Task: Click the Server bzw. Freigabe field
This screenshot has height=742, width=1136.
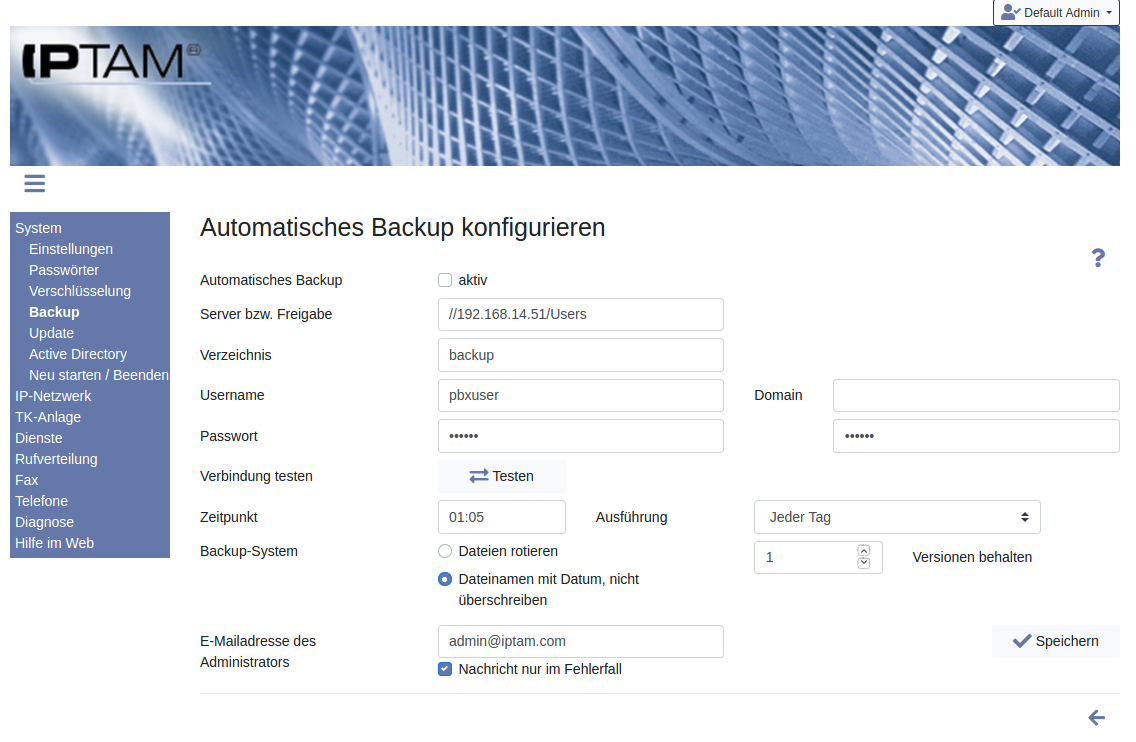Action: (580, 314)
